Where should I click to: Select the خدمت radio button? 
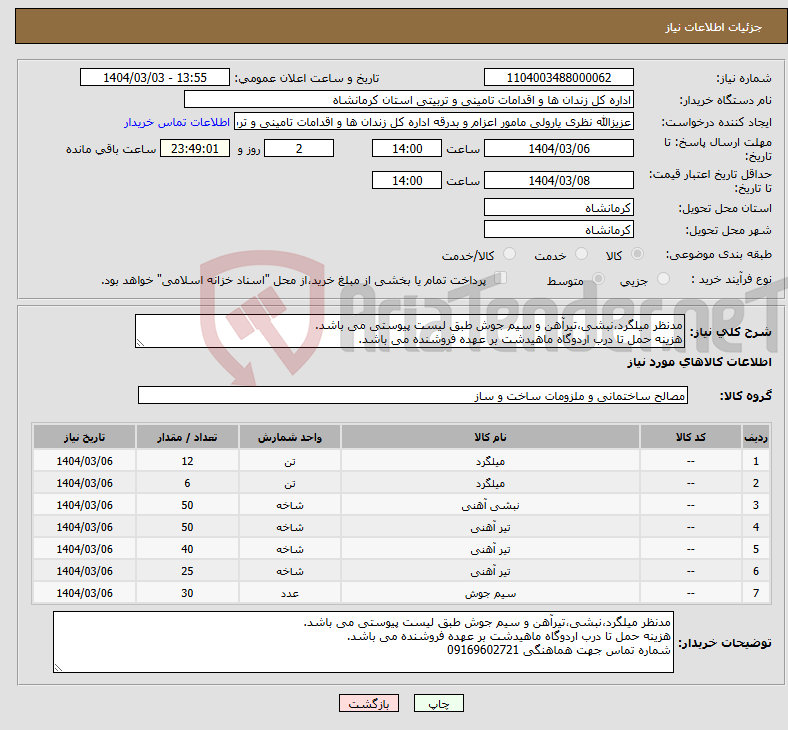pos(581,254)
